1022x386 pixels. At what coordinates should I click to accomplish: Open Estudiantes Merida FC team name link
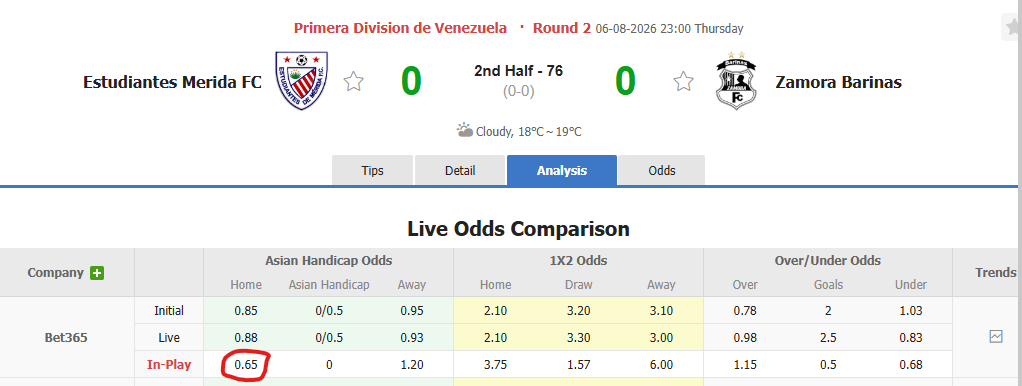coord(173,82)
